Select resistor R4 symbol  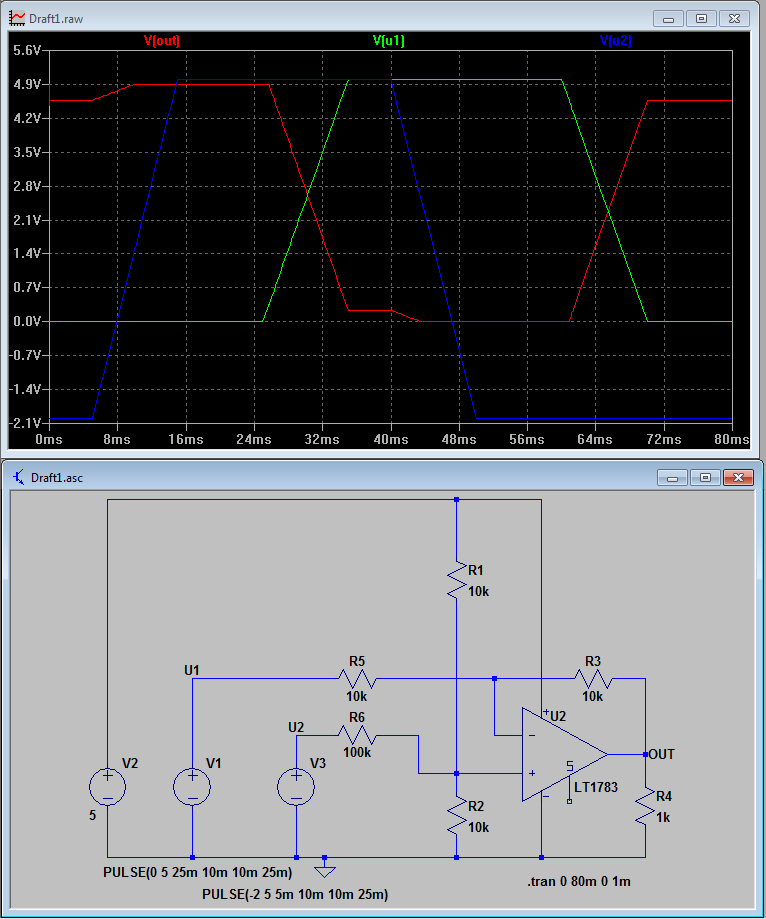pyautogui.click(x=645, y=806)
